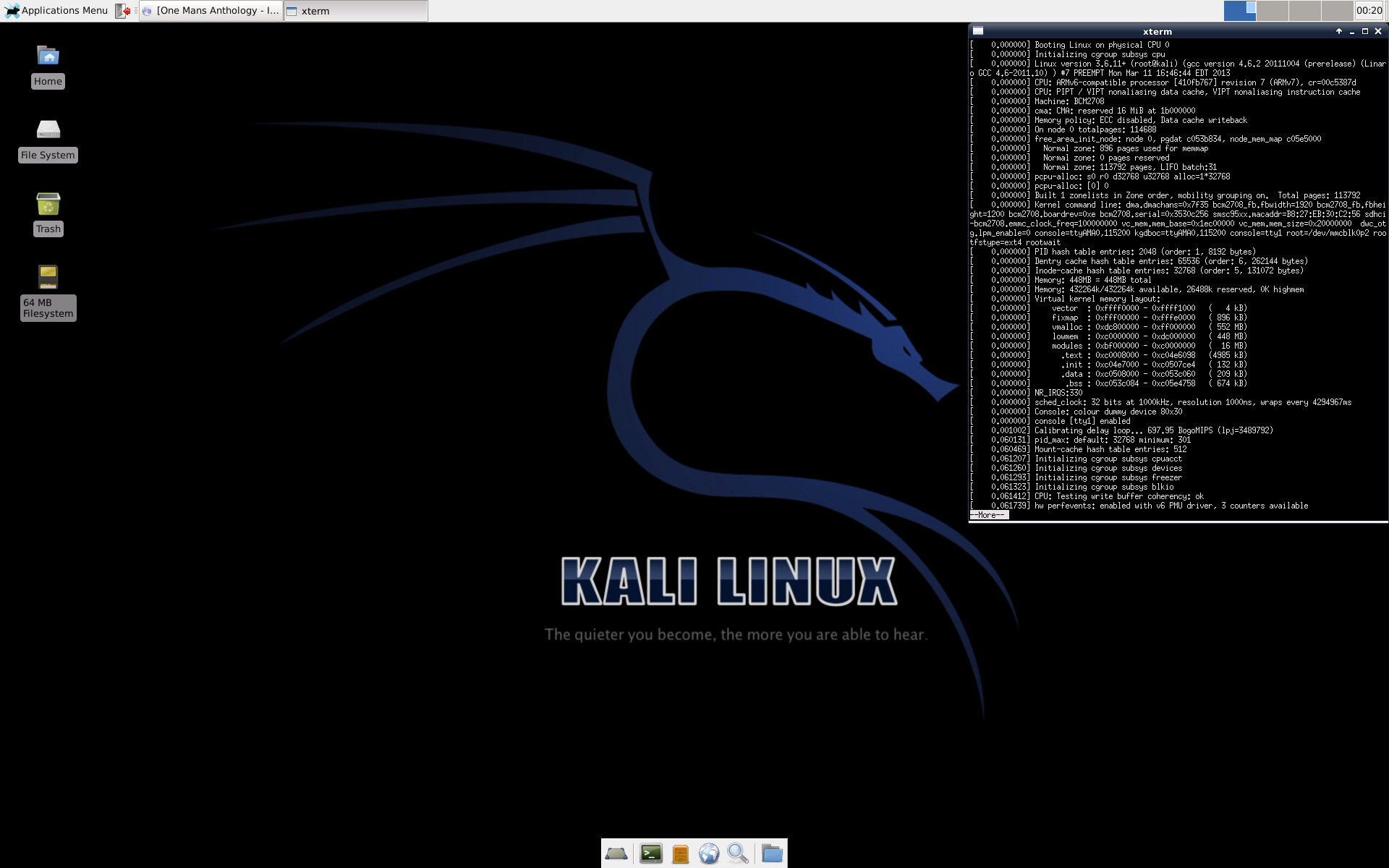Click the Applications menu
The width and height of the screenshot is (1389, 868).
click(x=57, y=10)
